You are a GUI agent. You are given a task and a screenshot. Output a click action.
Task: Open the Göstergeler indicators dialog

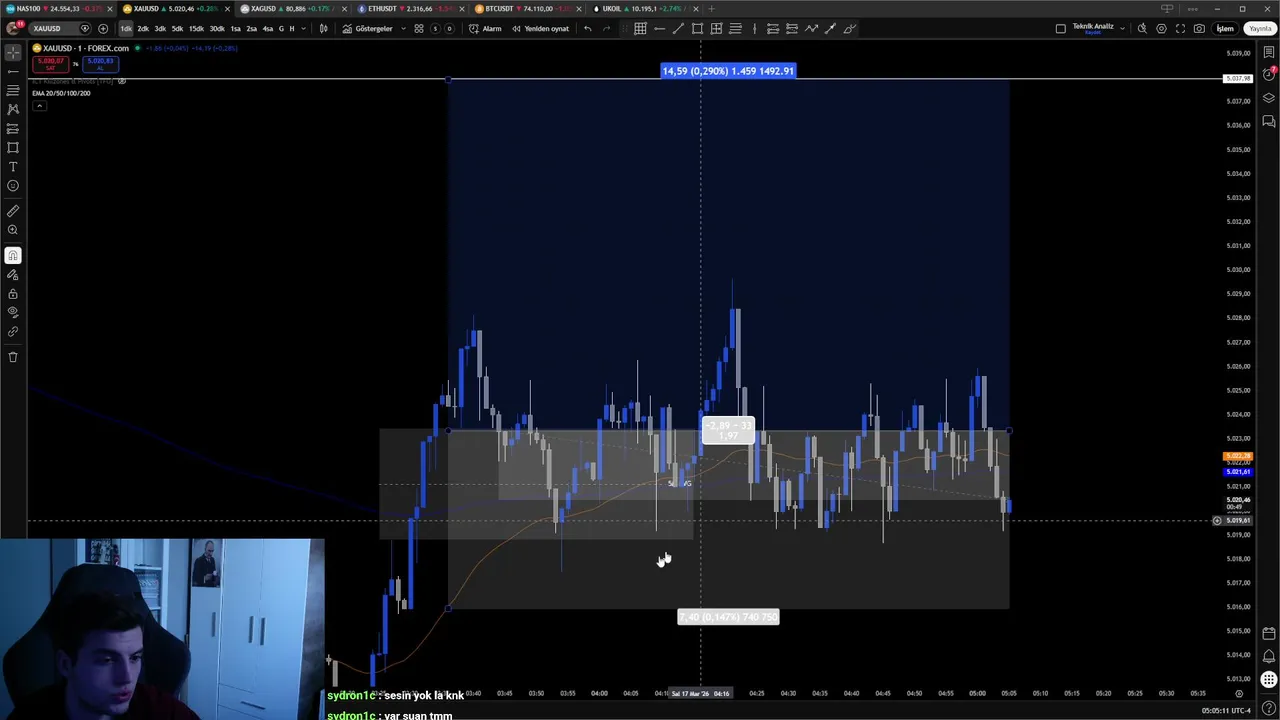[x=368, y=28]
